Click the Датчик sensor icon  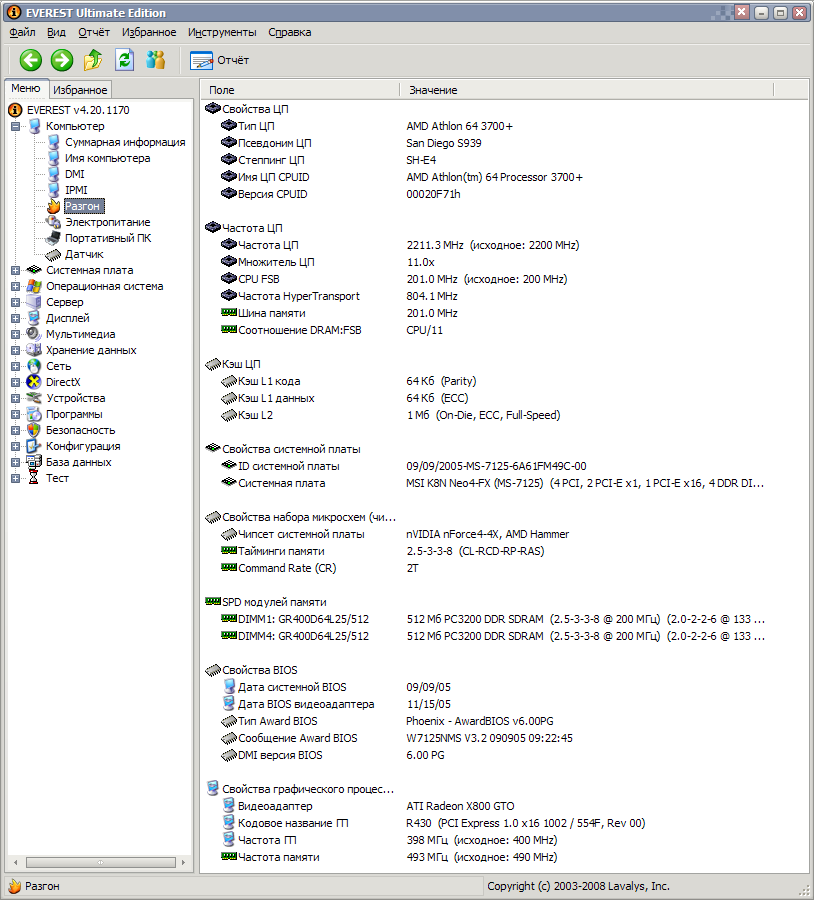53,254
